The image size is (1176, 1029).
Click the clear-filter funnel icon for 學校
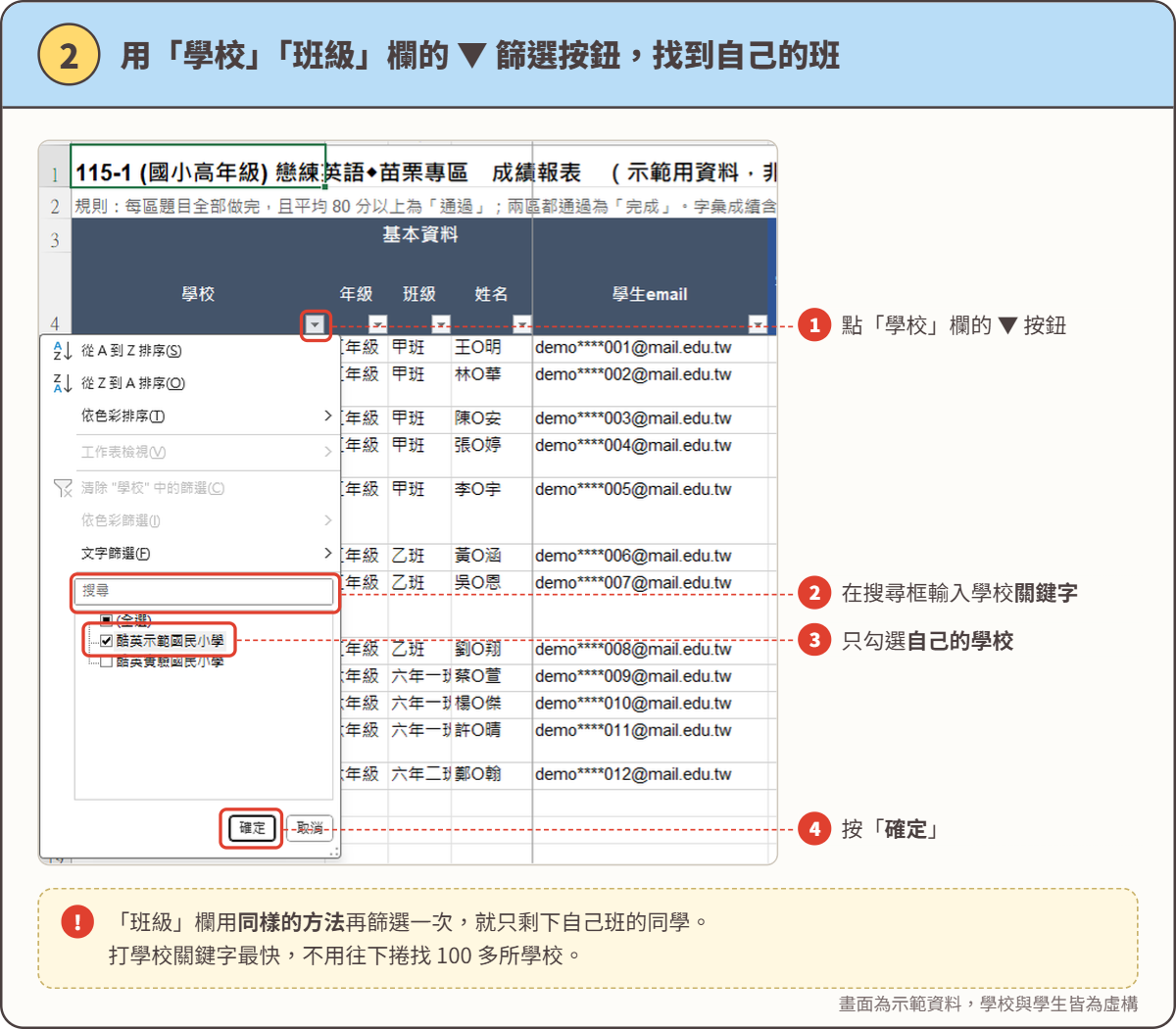tap(63, 488)
